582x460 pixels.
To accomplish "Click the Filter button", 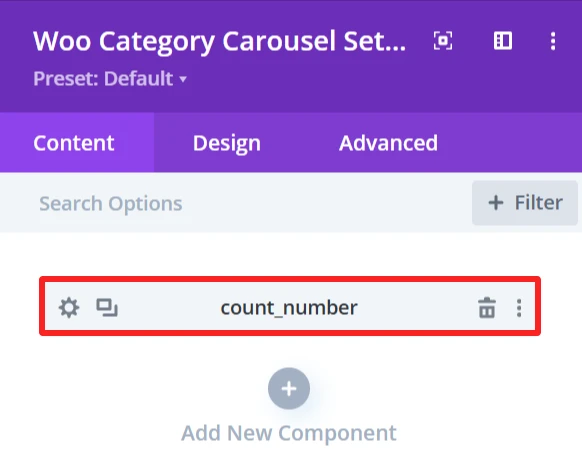I will (x=525, y=203).
